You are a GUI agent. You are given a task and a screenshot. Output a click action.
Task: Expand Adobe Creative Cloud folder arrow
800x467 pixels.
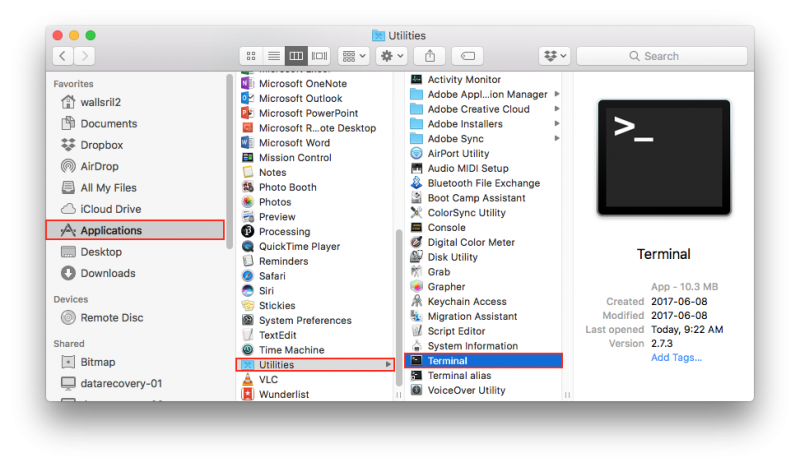[x=557, y=109]
